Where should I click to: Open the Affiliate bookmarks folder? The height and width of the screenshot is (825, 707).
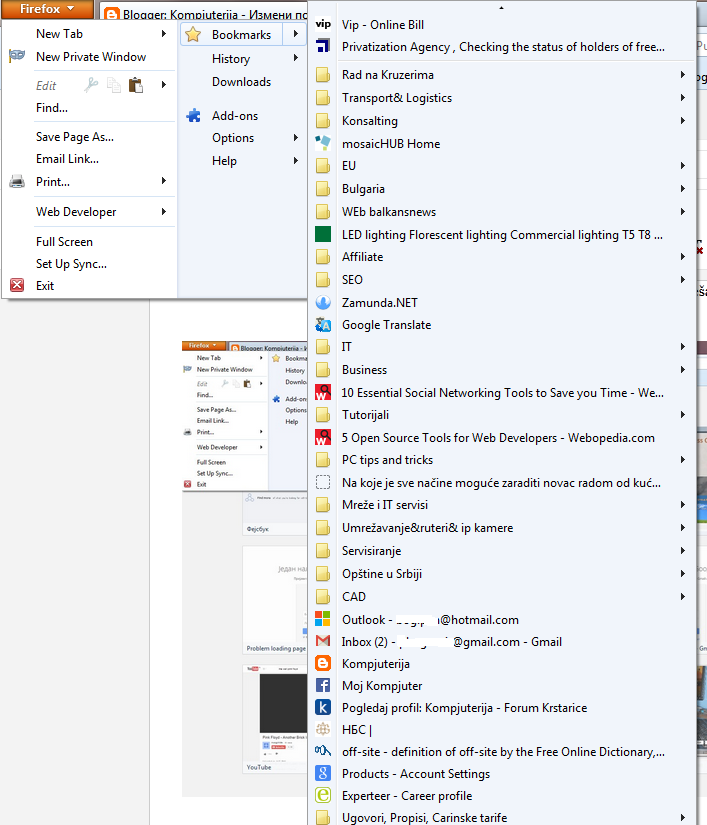502,257
